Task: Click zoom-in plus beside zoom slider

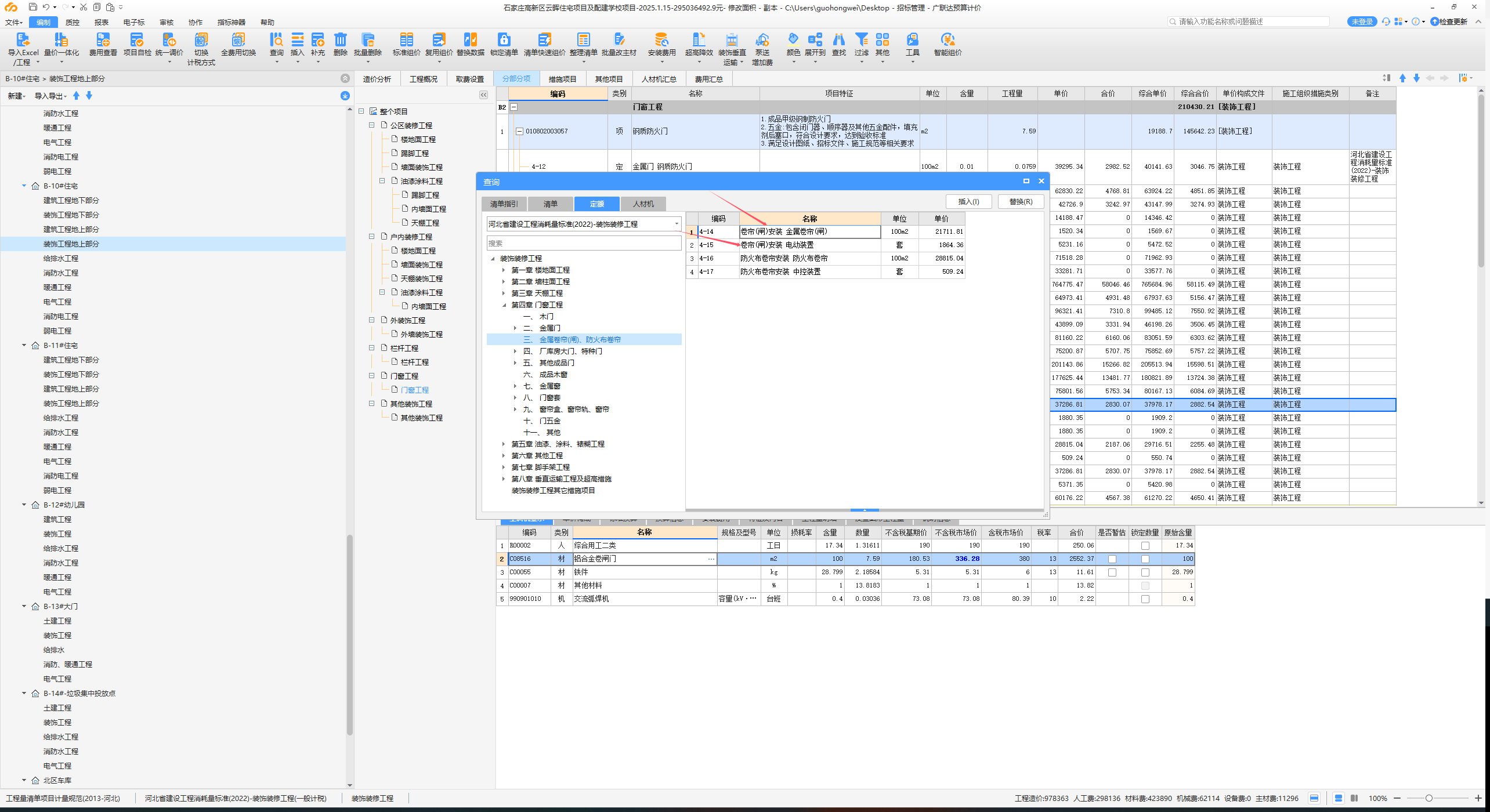Action: click(x=1478, y=799)
